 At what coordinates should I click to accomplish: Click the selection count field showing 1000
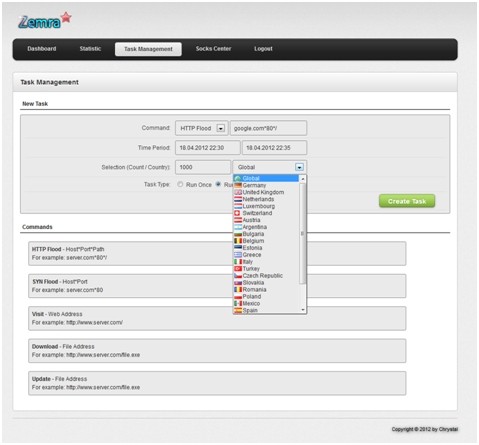pyautogui.click(x=203, y=167)
